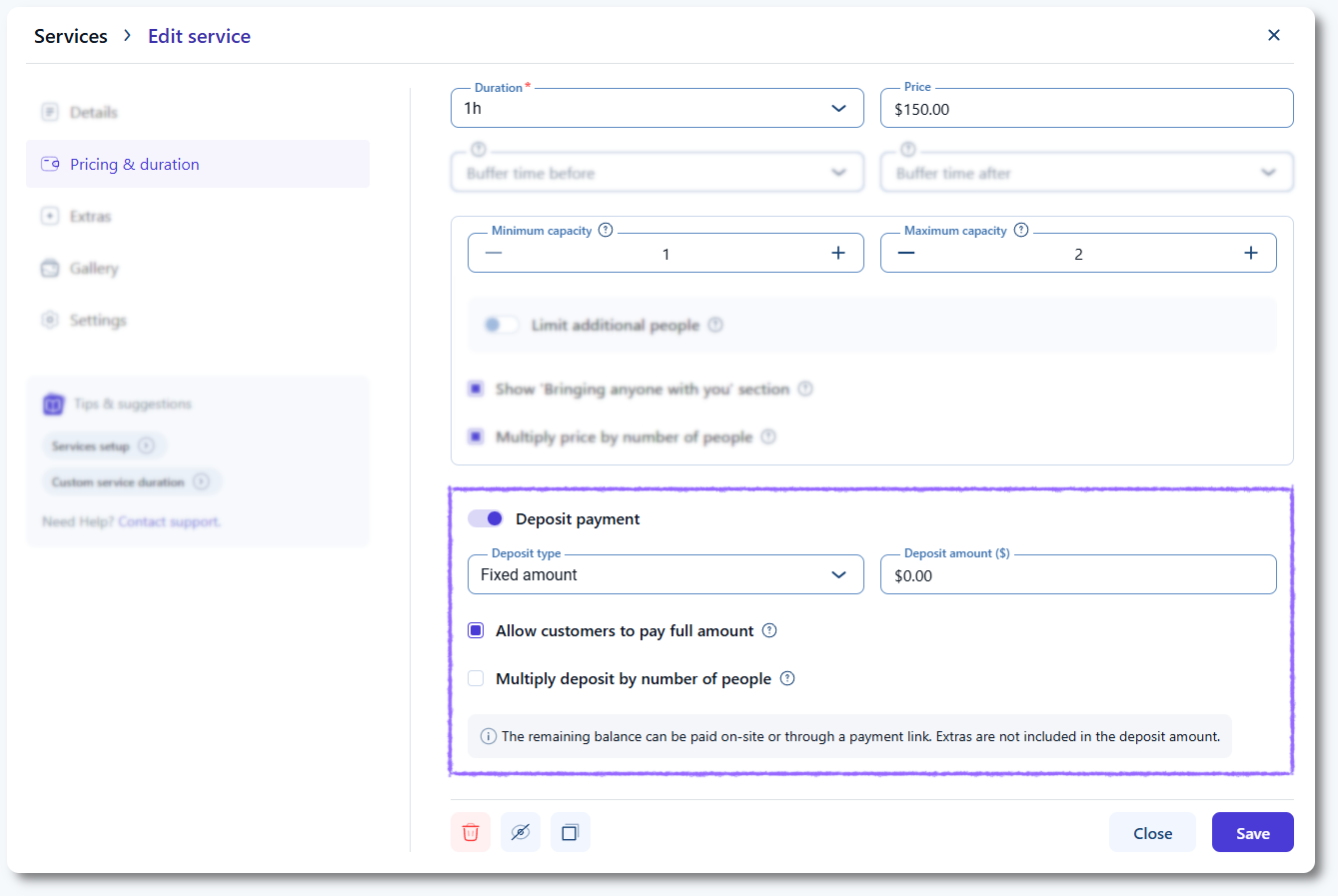Check Multiply deposit by number of people
The height and width of the screenshot is (896, 1338).
pos(477,678)
